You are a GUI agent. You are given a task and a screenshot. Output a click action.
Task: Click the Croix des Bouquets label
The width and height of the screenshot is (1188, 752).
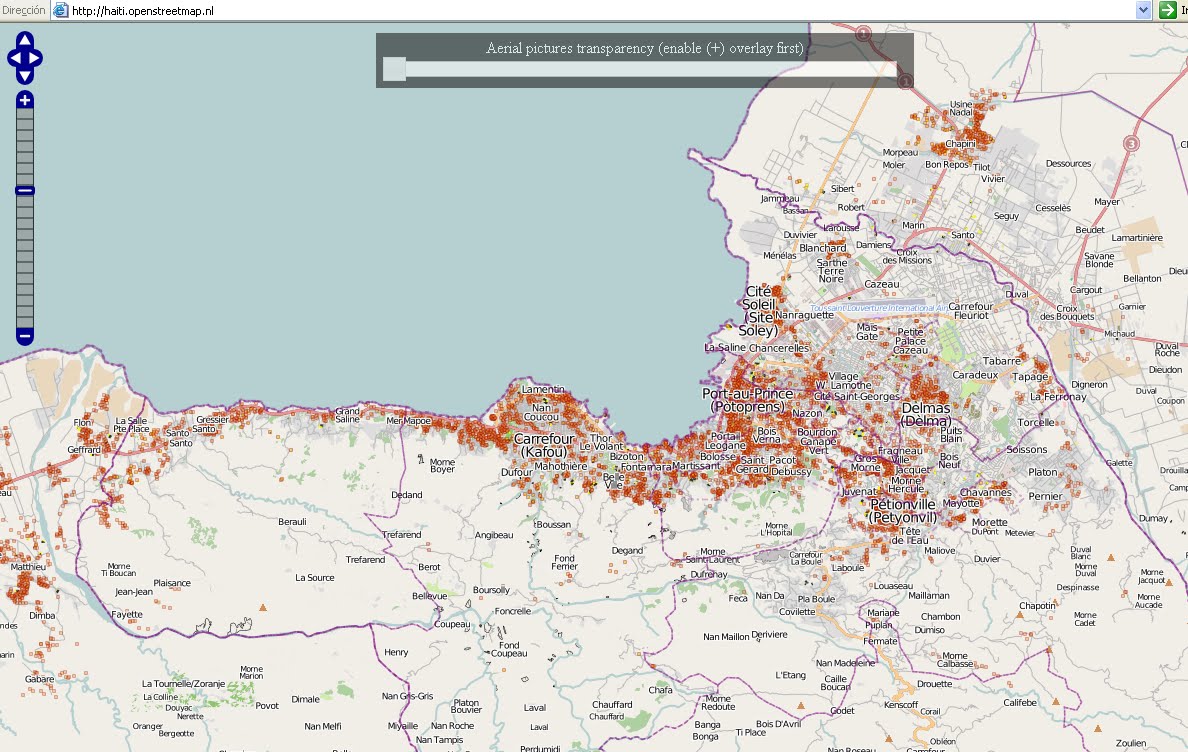pos(1067,313)
